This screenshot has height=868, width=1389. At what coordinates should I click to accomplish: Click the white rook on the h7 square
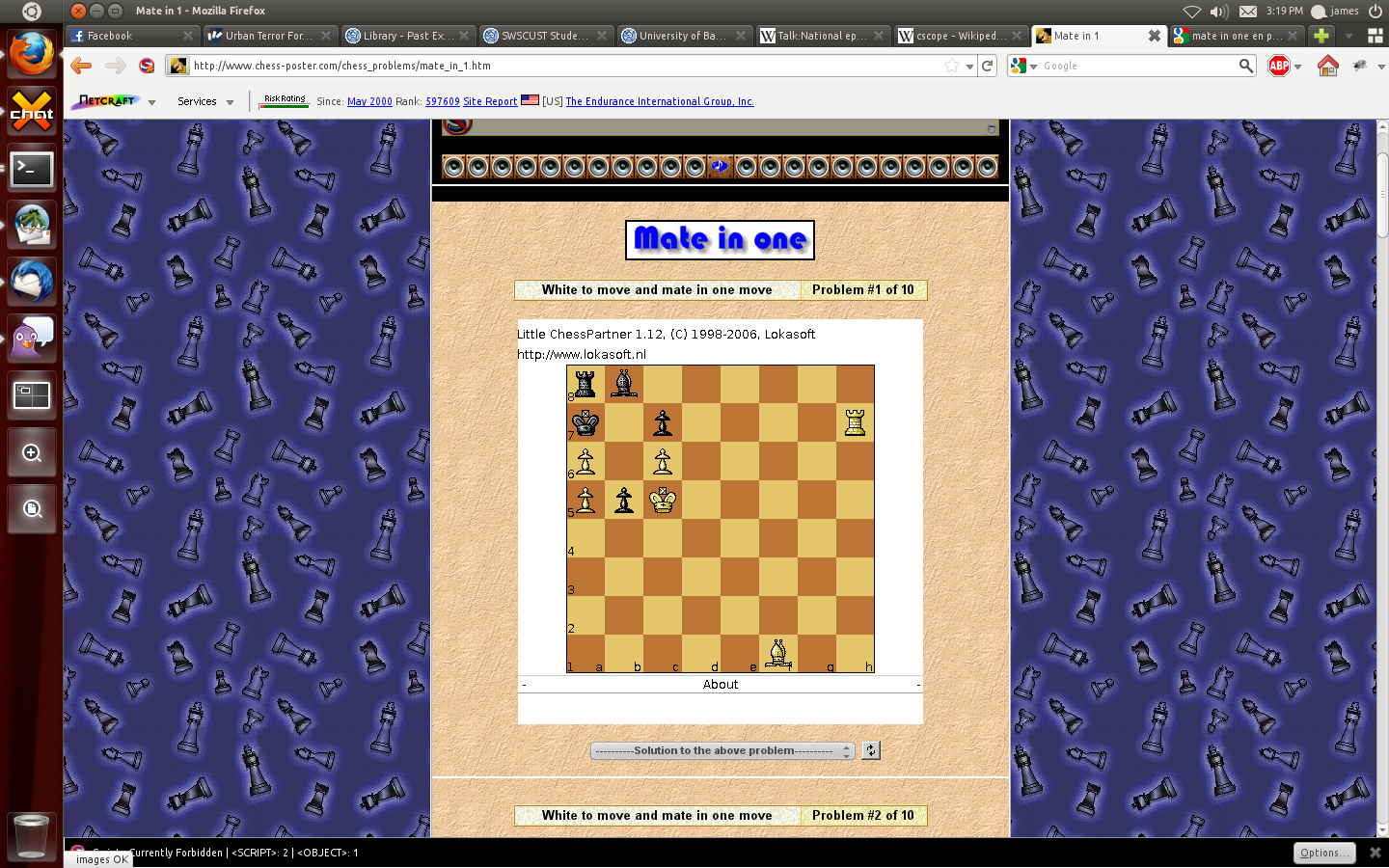click(855, 422)
